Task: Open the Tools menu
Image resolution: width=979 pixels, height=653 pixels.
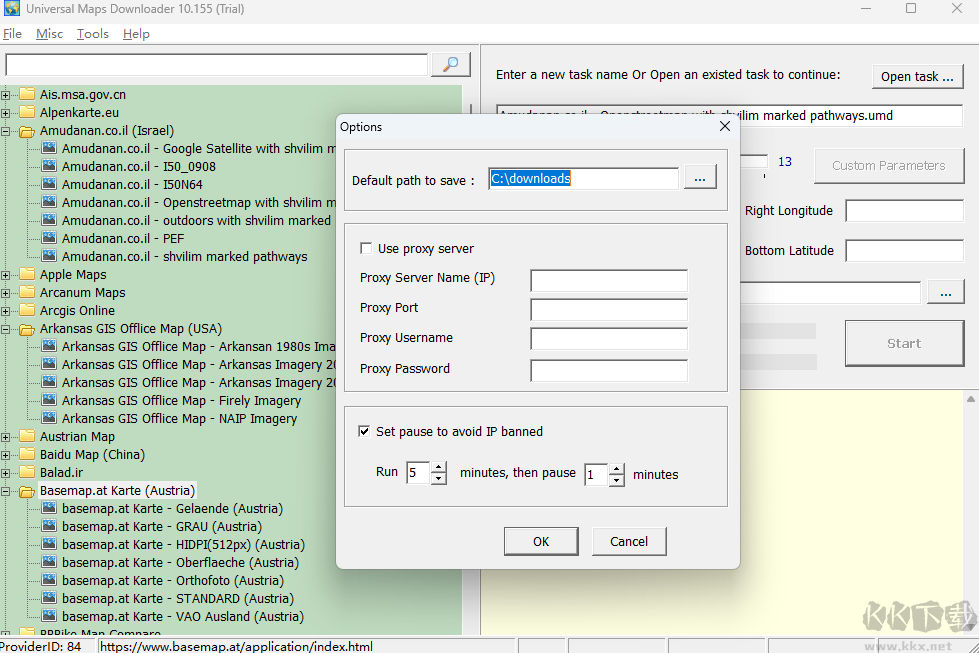Action: [x=92, y=33]
